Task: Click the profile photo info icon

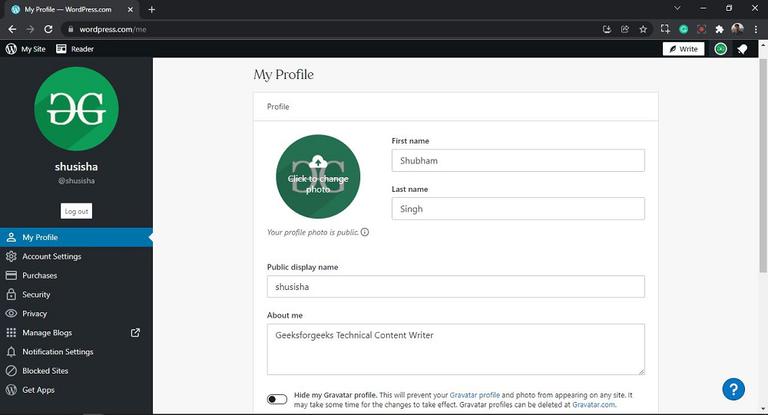Action: (365, 232)
